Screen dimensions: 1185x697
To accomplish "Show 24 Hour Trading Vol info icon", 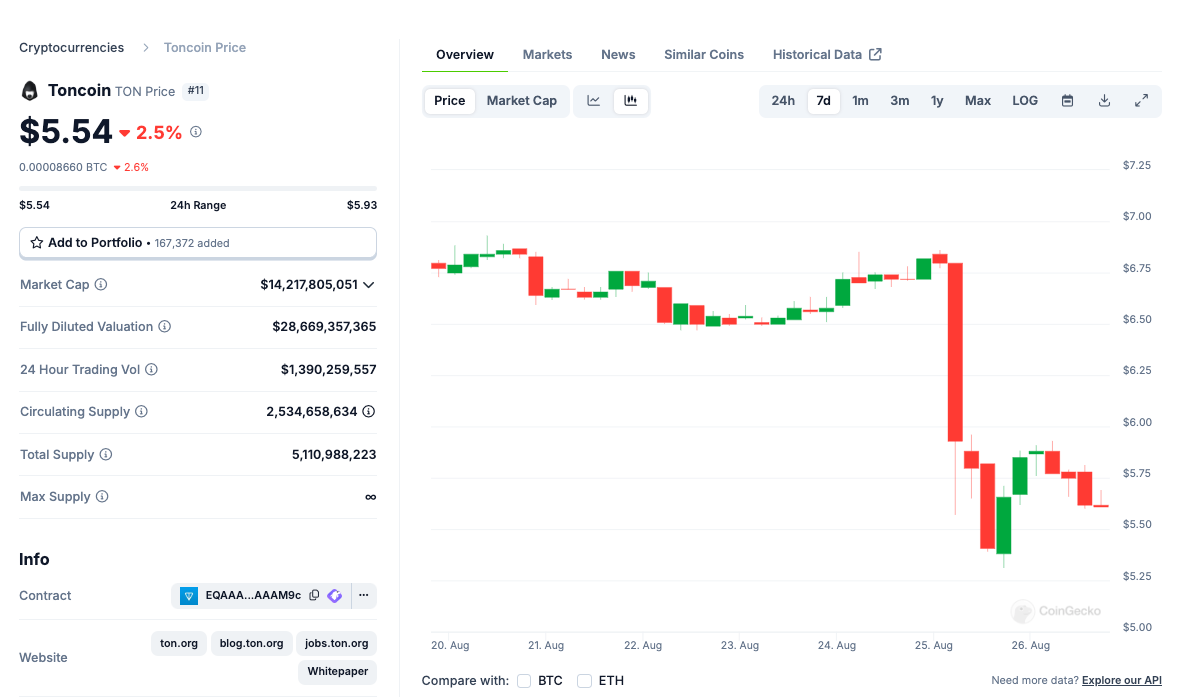I will [x=151, y=369].
